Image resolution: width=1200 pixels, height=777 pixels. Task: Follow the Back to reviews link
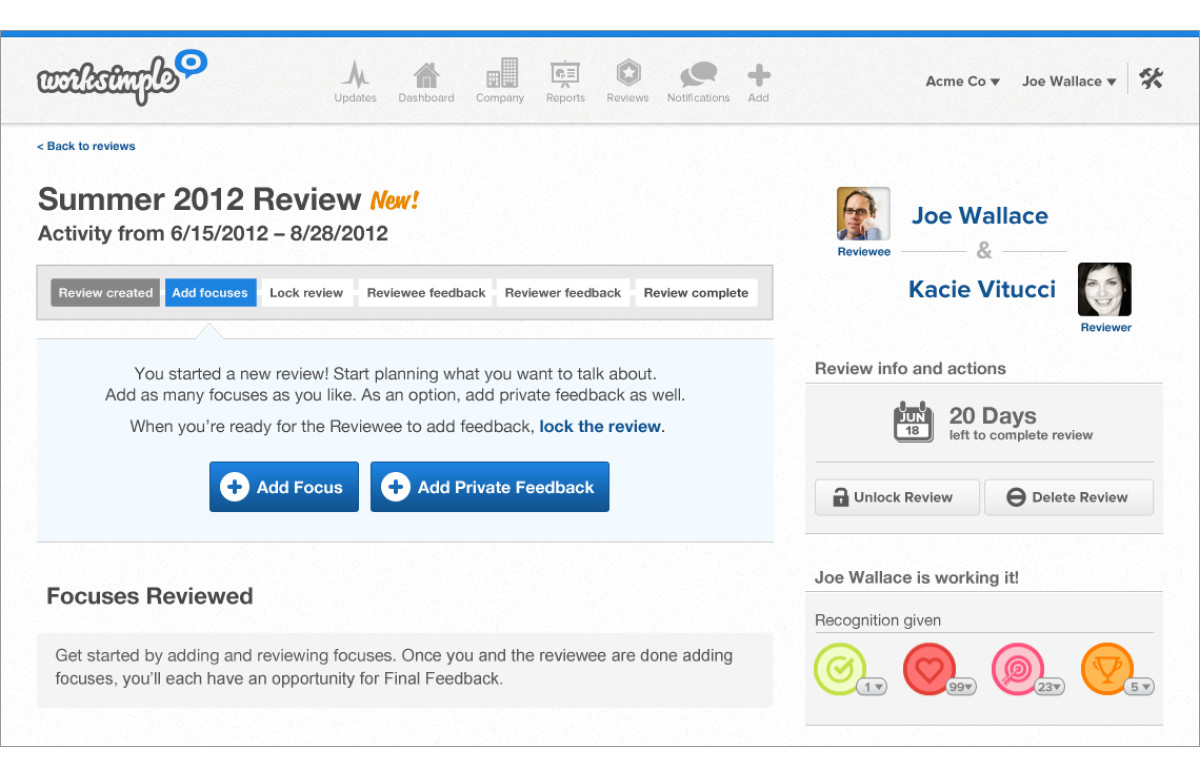(86, 146)
